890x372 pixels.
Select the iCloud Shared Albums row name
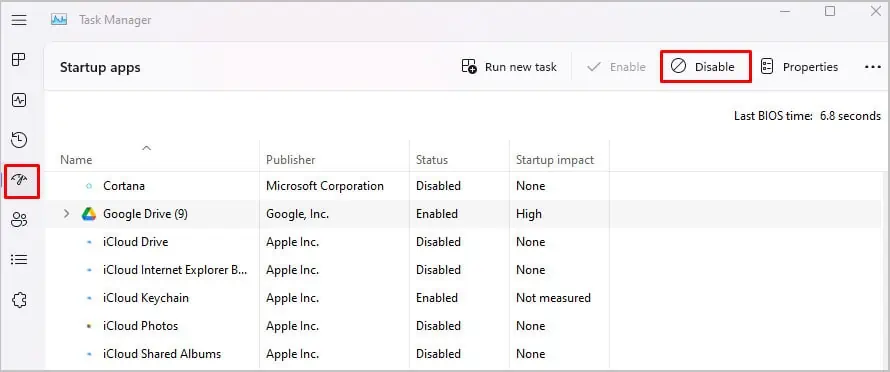point(162,354)
